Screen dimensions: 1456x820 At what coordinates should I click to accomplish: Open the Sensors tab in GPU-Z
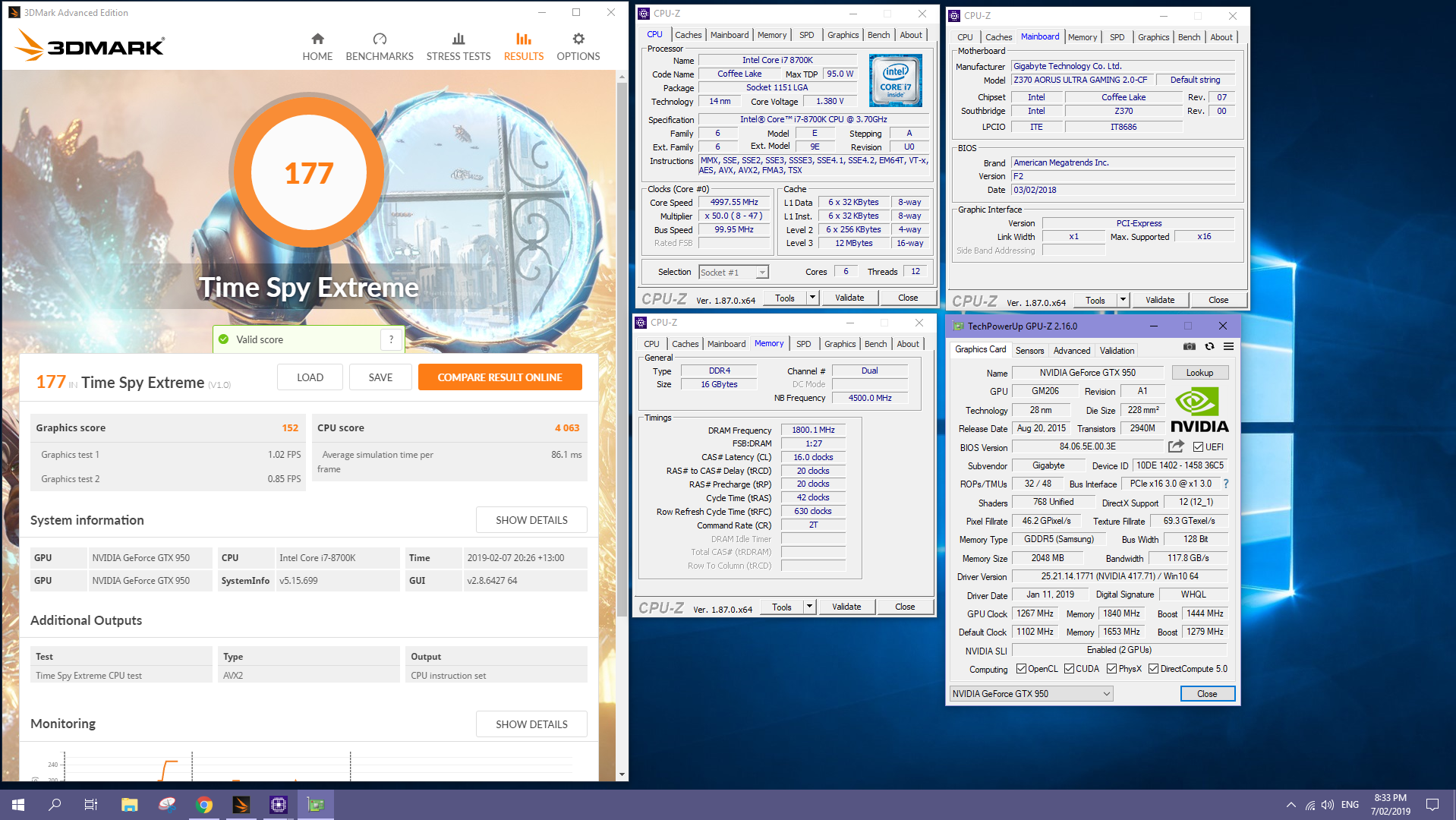[x=1029, y=351]
